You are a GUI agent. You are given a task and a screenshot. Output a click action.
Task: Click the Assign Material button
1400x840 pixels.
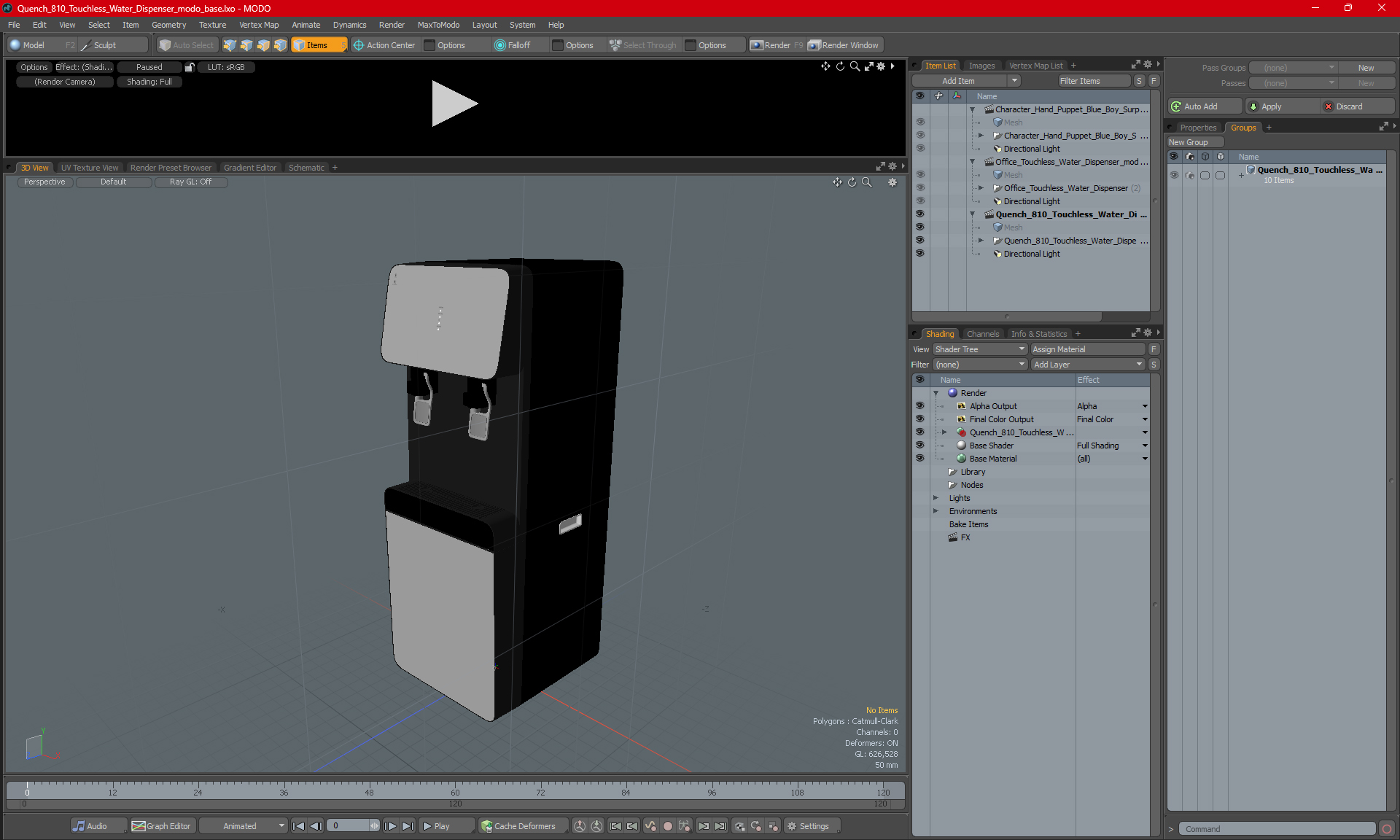(x=1089, y=349)
